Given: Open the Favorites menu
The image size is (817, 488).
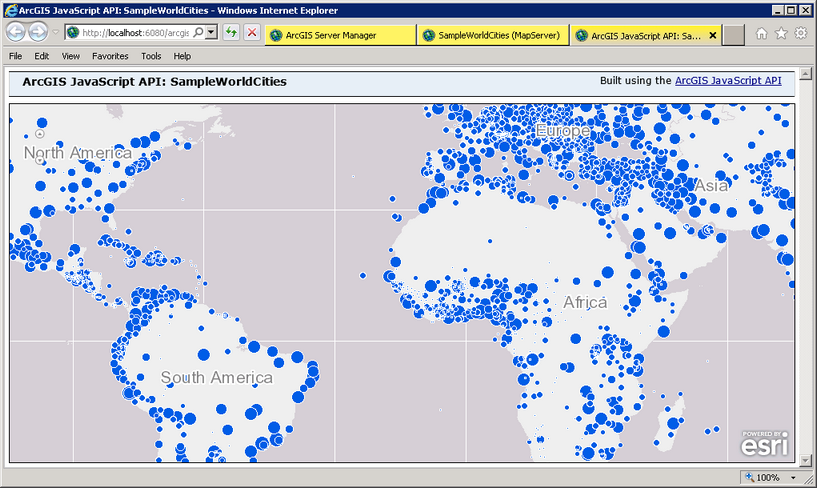Looking at the screenshot, I should 110,56.
